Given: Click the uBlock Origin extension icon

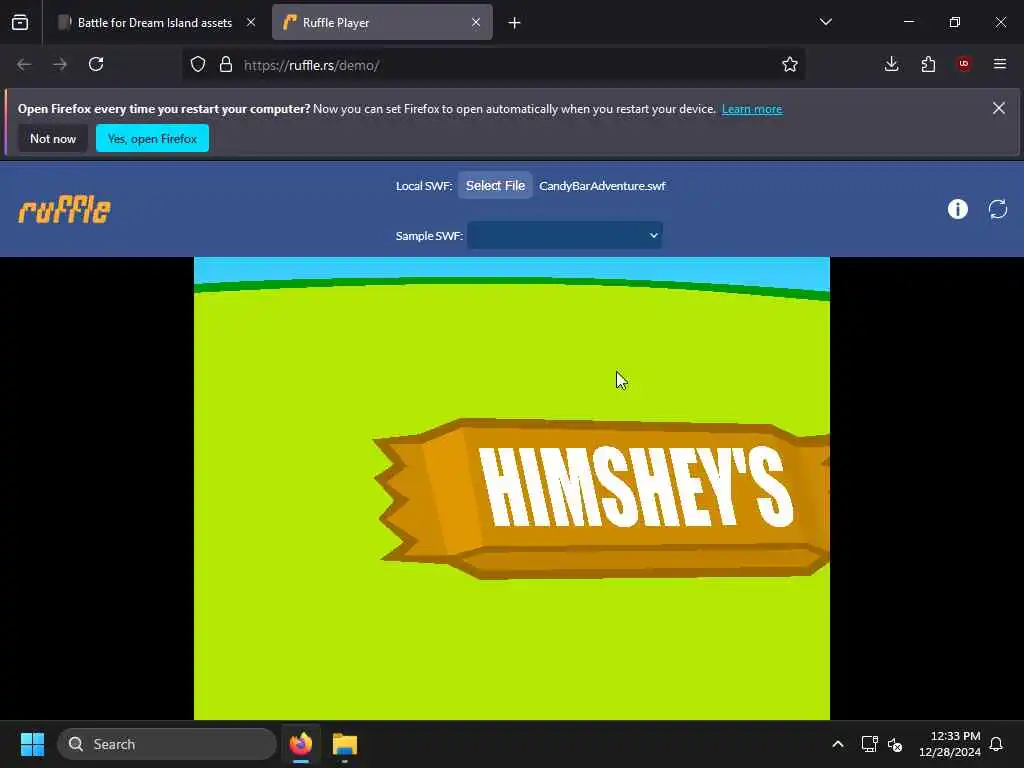Looking at the screenshot, I should (964, 64).
